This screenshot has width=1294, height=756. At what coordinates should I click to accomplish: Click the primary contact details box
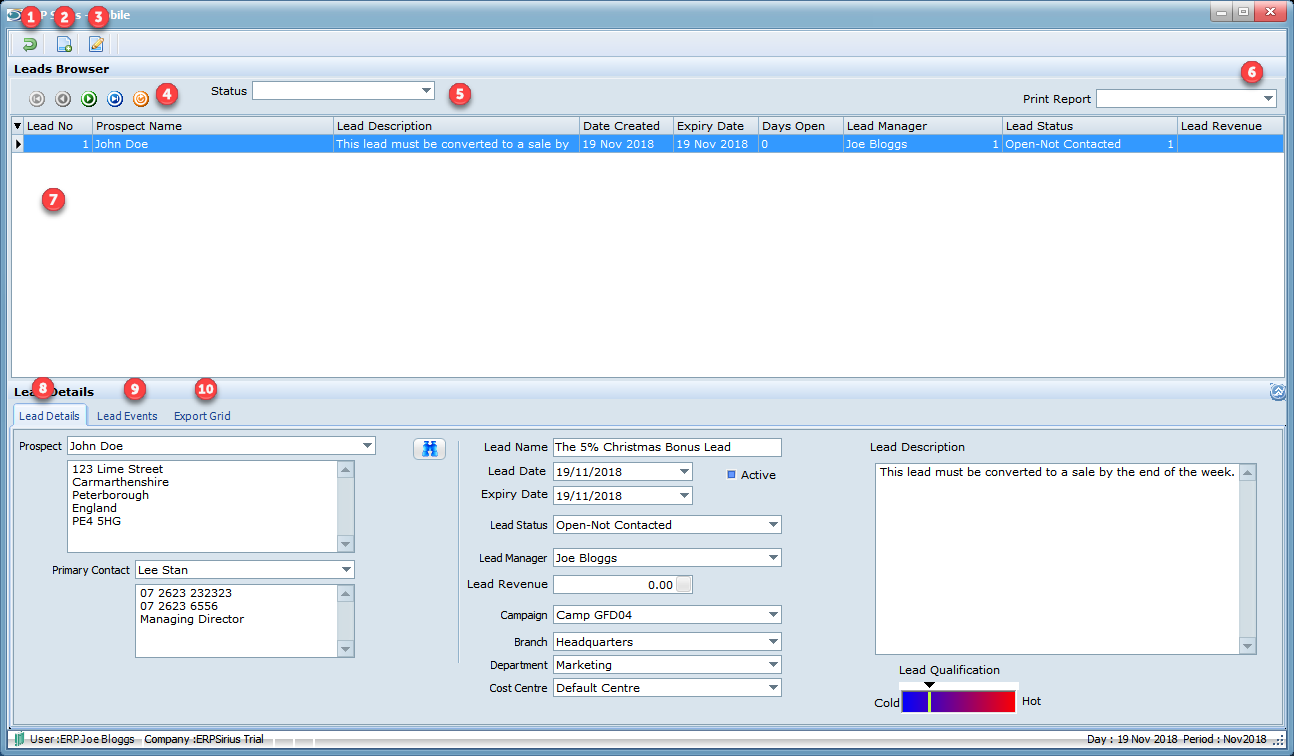(x=237, y=621)
